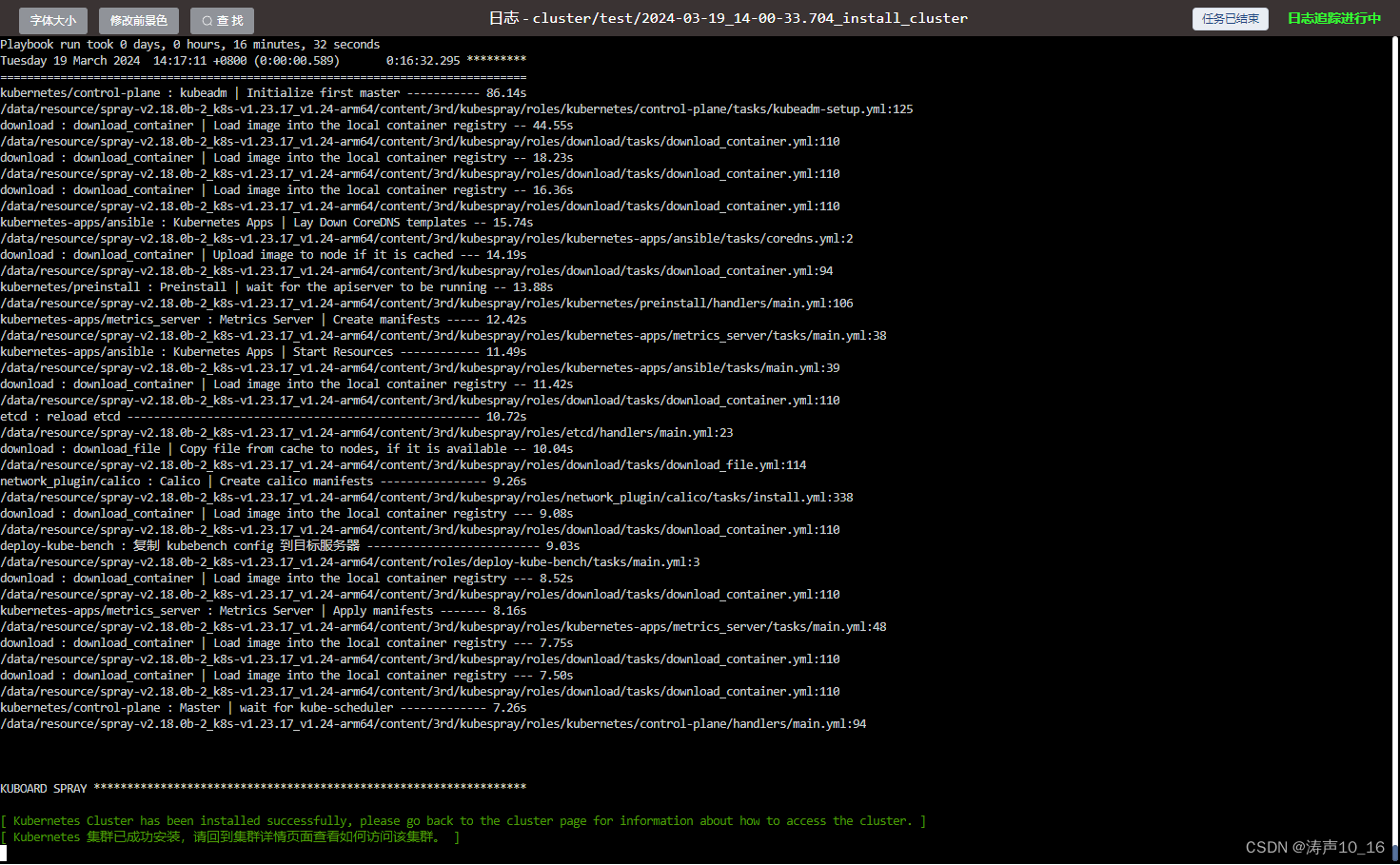
Task: Select the Load image line with 16.36s
Action: 286,190
